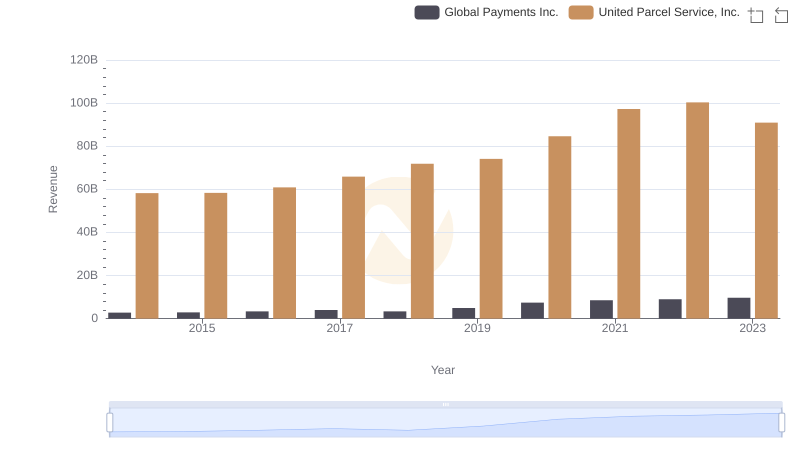Click the 2020 Global Payments bar
This screenshot has height=461, width=800.
click(x=533, y=311)
